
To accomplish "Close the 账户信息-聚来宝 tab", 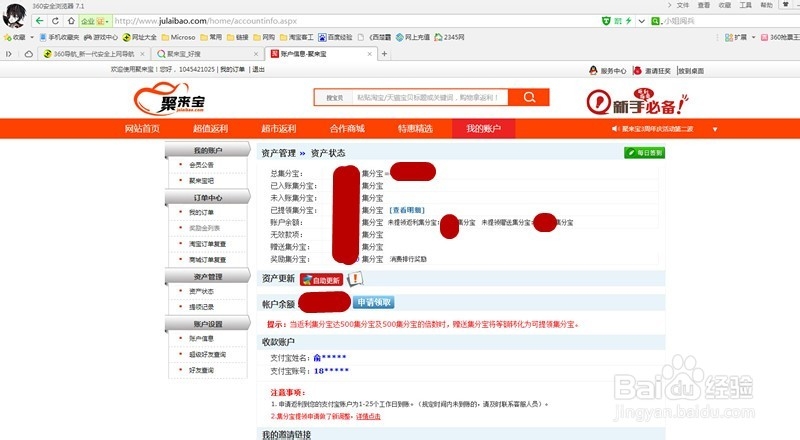I will coord(369,54).
